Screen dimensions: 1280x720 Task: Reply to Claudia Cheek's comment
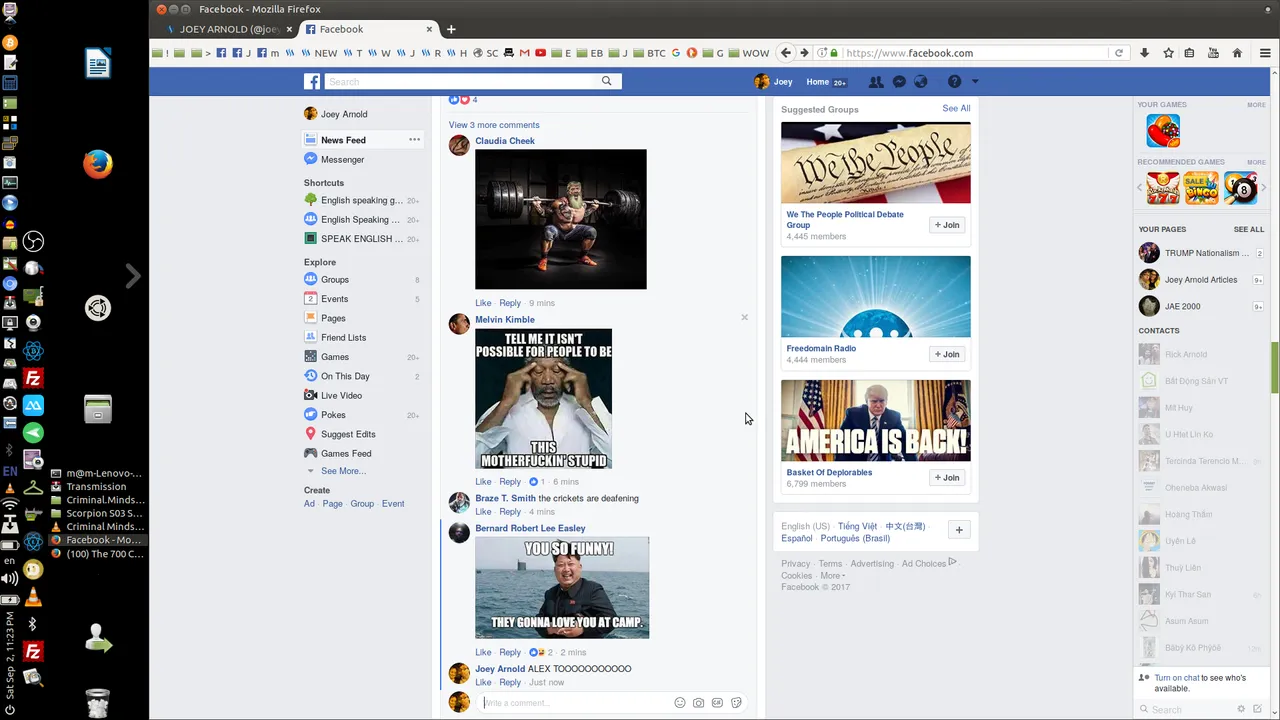point(510,303)
